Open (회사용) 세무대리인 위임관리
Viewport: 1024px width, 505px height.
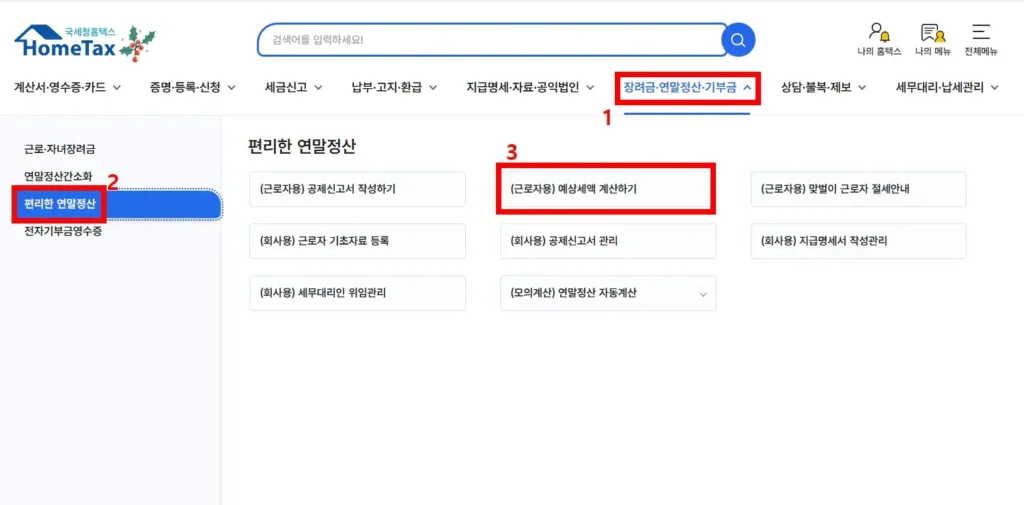pos(357,293)
